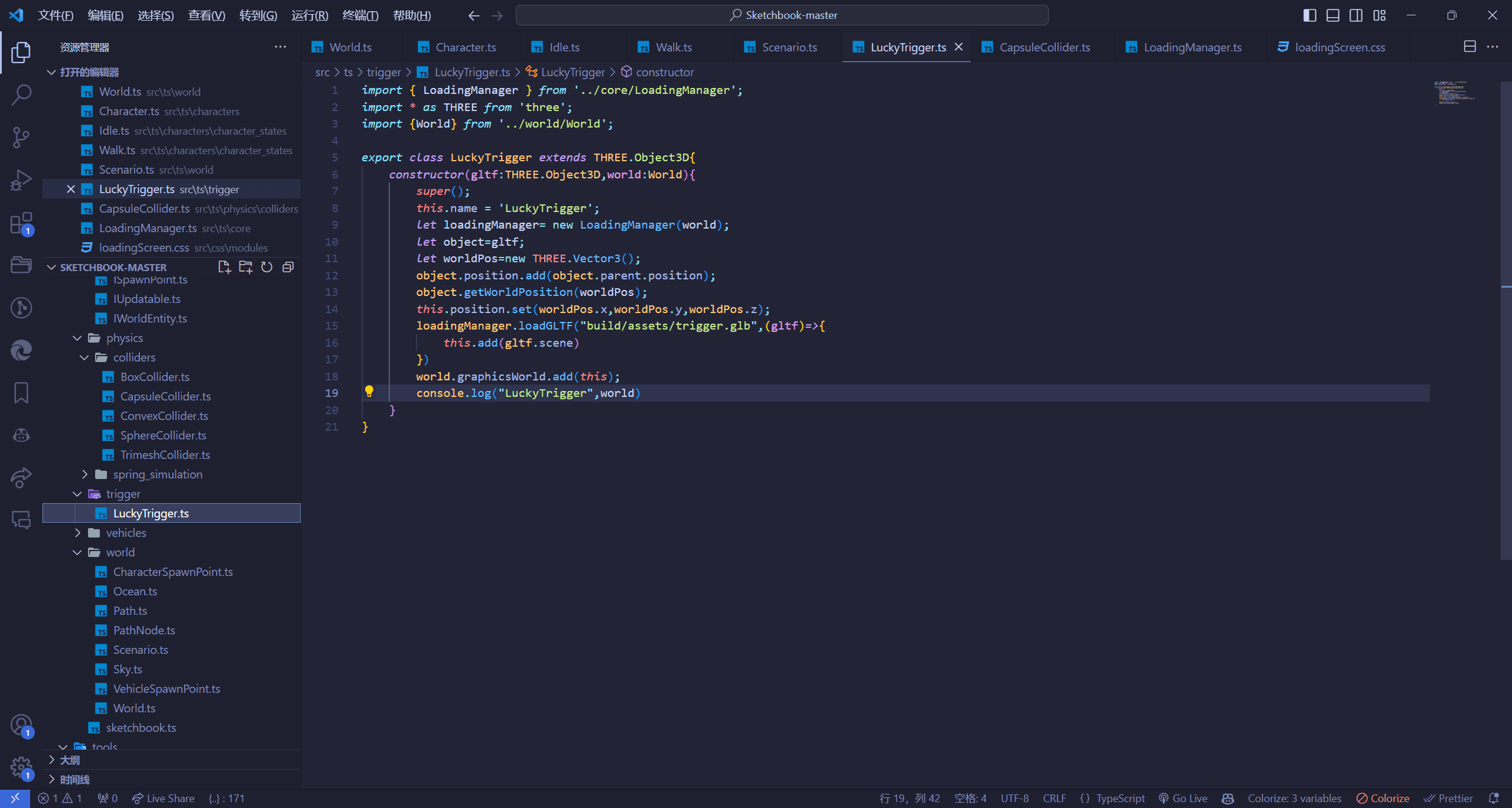Click the Sketchbook-master command center search
This screenshot has height=808, width=1512.
click(x=782, y=15)
